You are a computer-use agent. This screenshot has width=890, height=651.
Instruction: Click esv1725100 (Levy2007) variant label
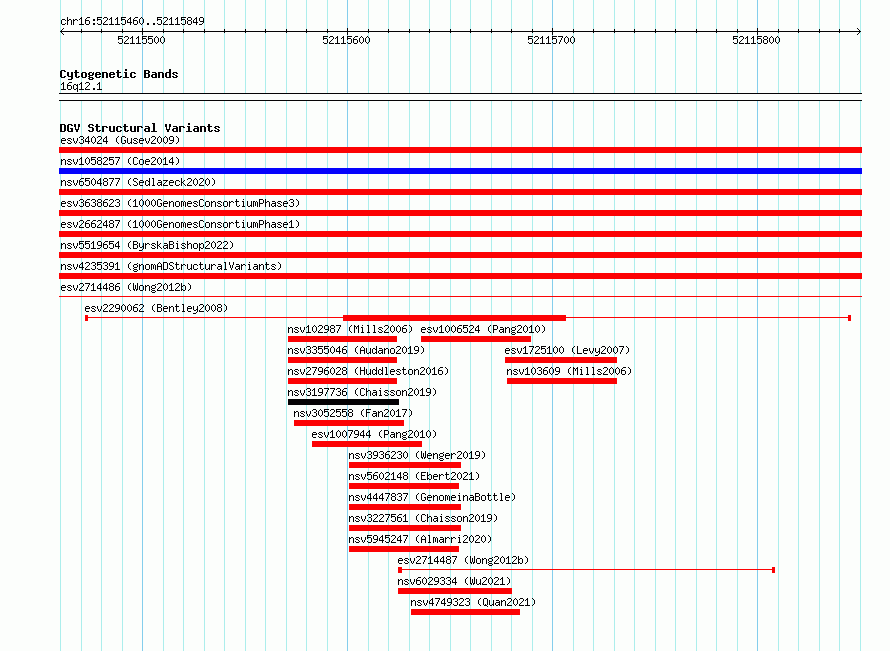click(567, 350)
